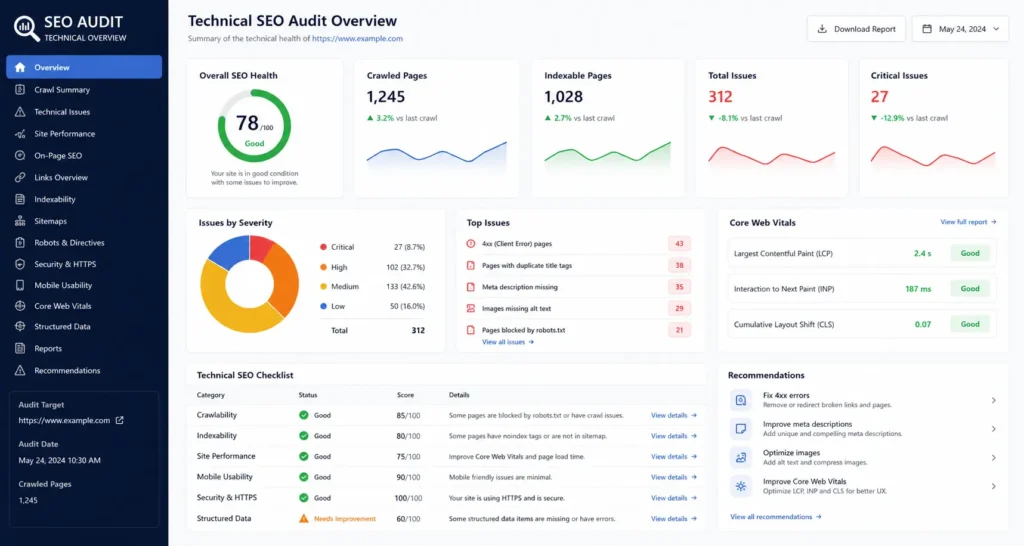This screenshot has width=1024, height=546.
Task: Expand the Improve Core Web Vitals chevron
Action: (993, 487)
